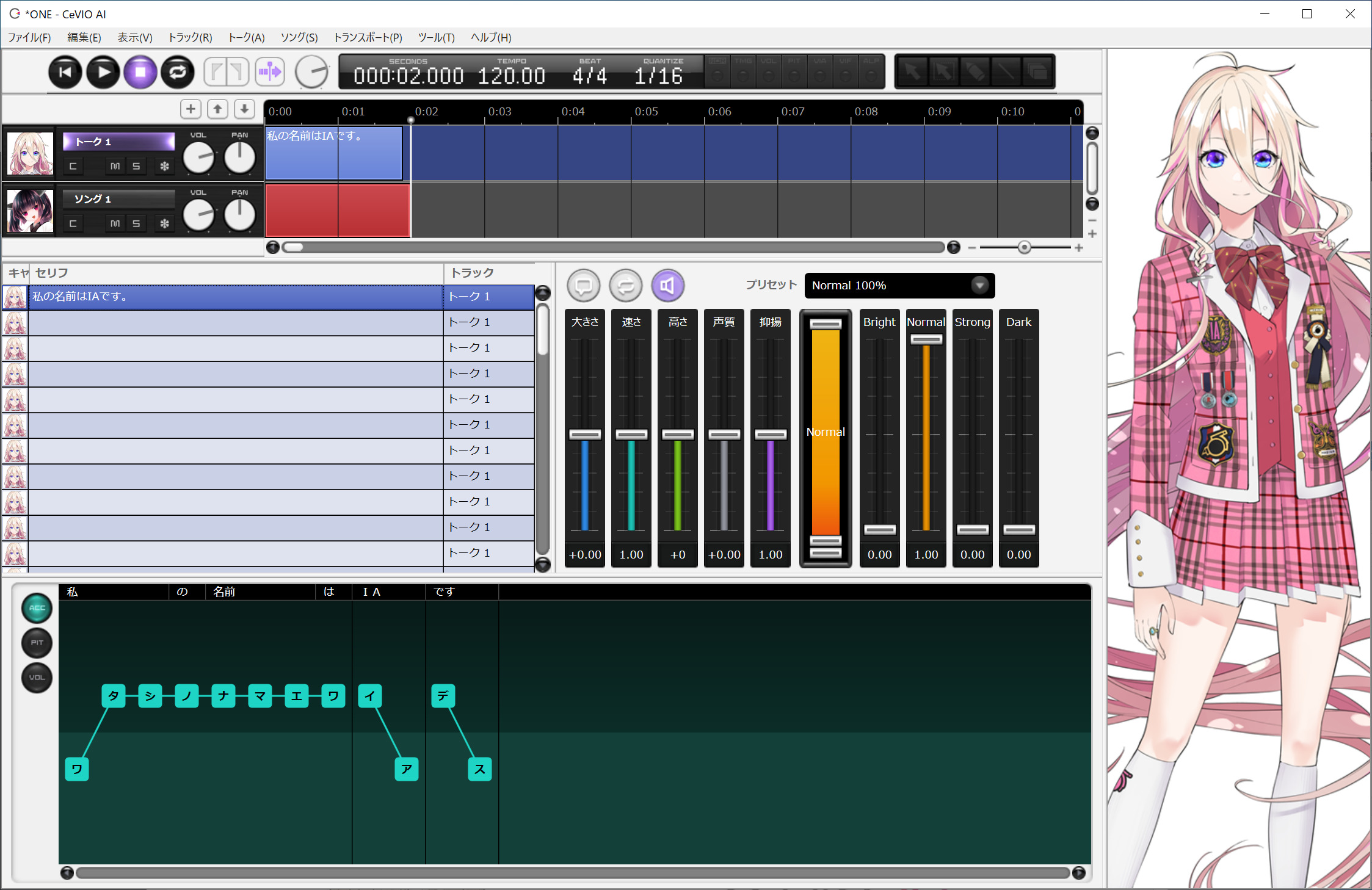1372x890 pixels.
Task: Open the トーク(A) menu
Action: pyautogui.click(x=246, y=37)
